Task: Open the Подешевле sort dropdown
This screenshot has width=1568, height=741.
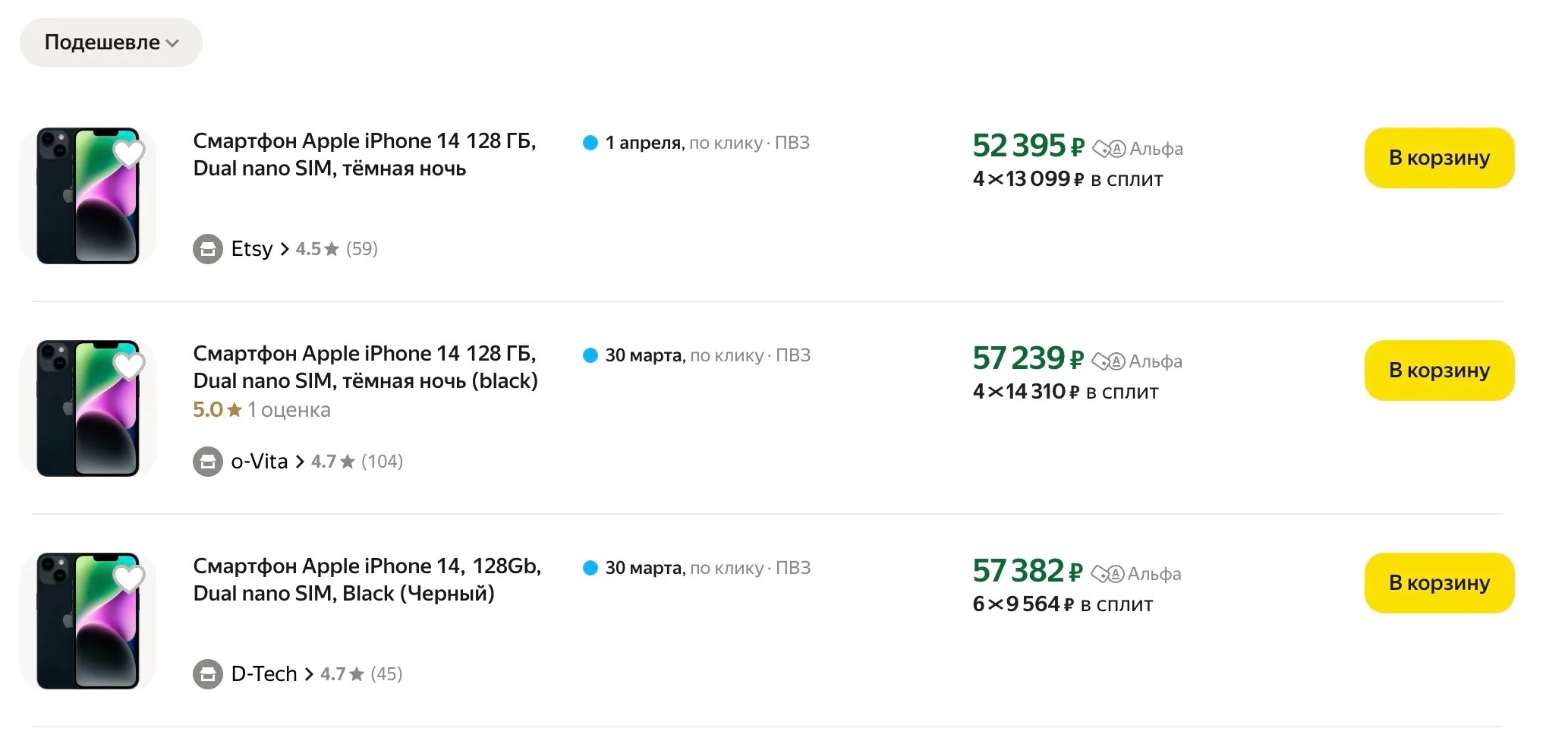Action: pyautogui.click(x=111, y=43)
